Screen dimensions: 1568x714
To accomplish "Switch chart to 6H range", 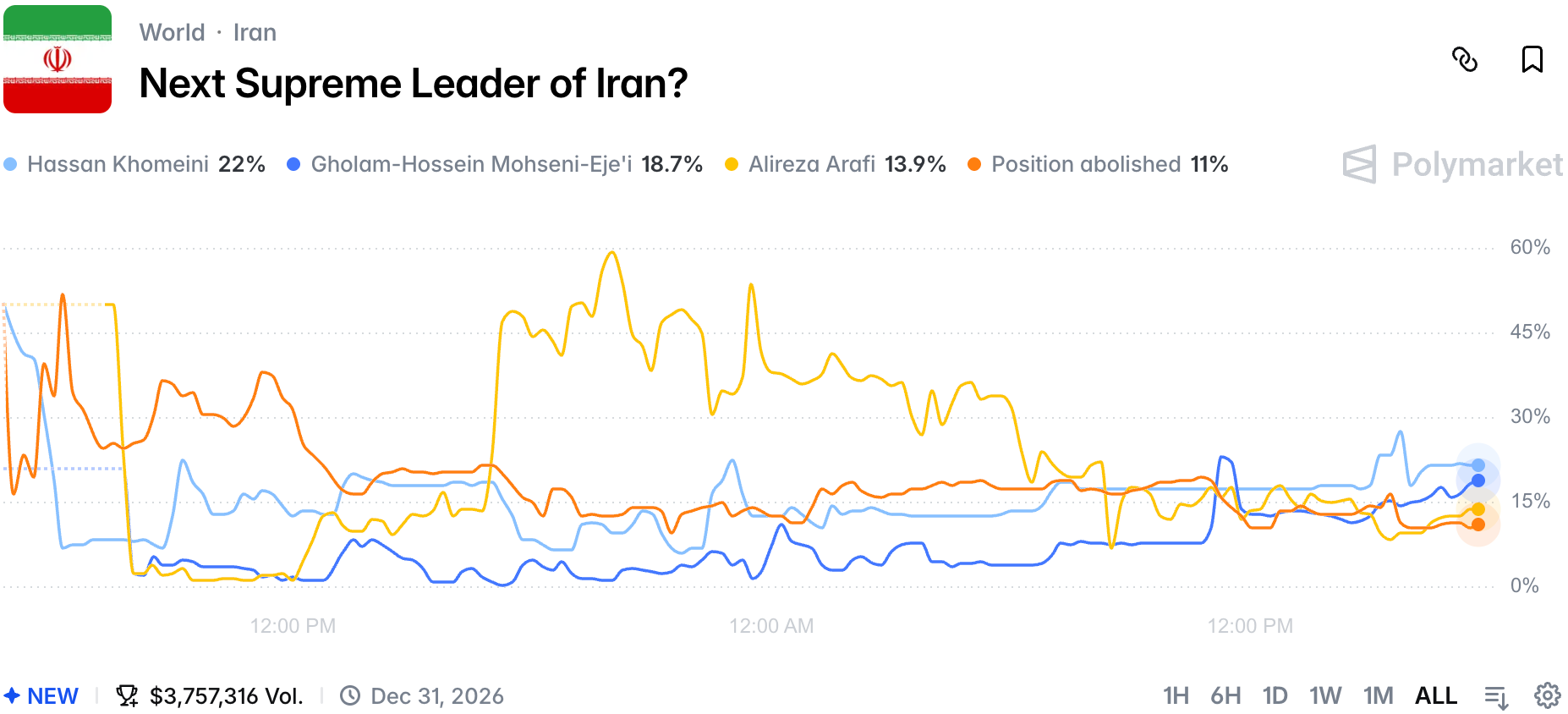I will pos(1225,695).
